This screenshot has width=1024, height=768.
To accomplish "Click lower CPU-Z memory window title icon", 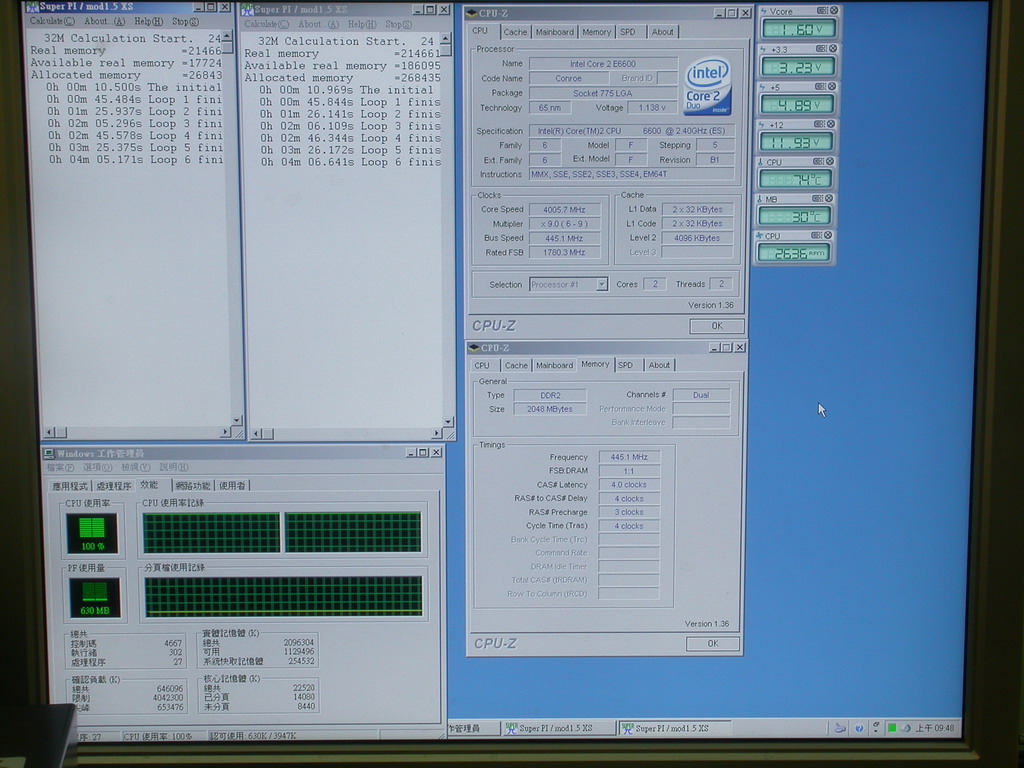I will pyautogui.click(x=474, y=347).
